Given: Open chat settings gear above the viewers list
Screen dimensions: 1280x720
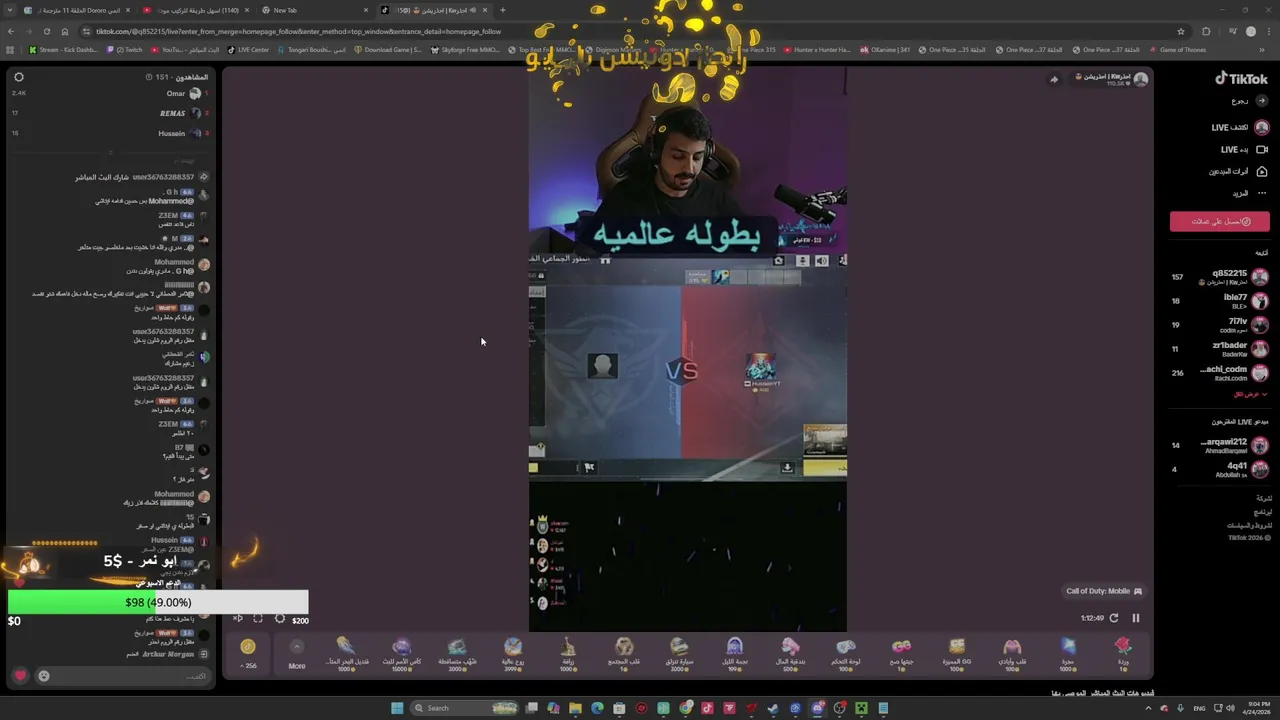Looking at the screenshot, I should tap(18, 77).
